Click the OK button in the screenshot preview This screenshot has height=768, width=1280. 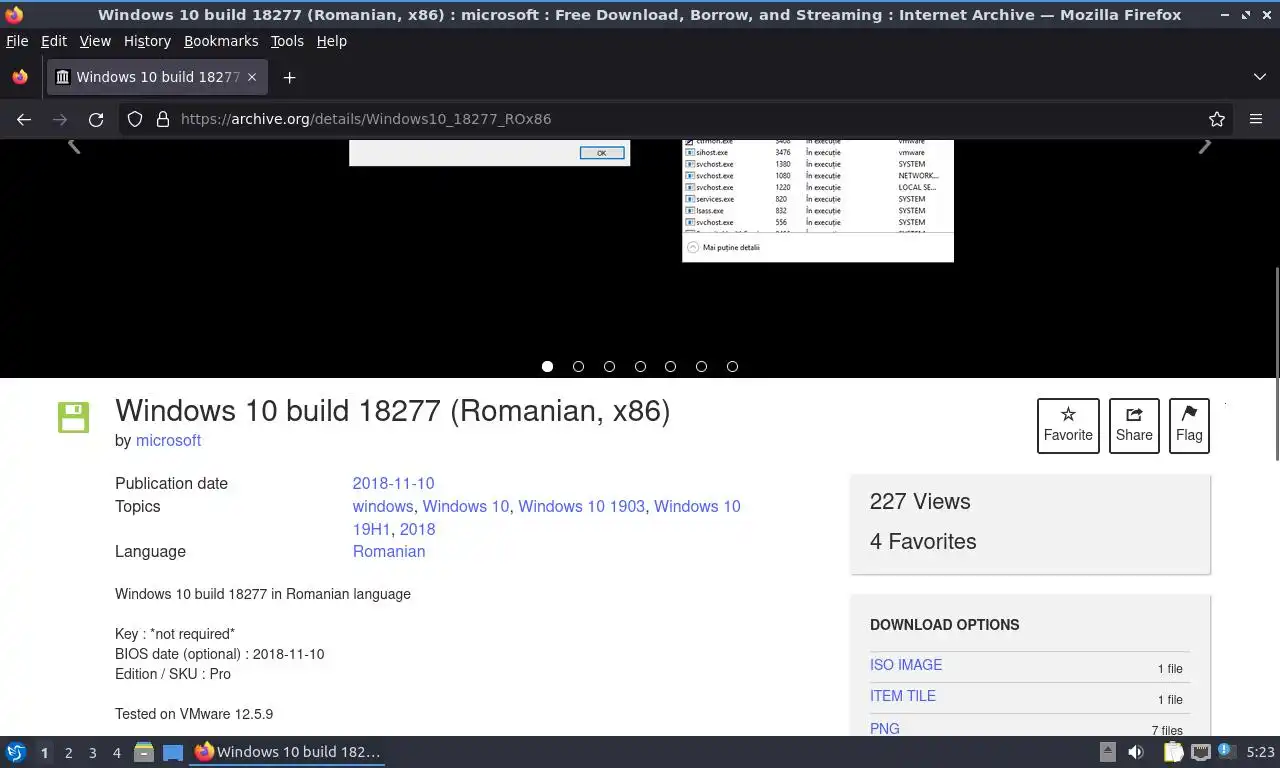(602, 153)
